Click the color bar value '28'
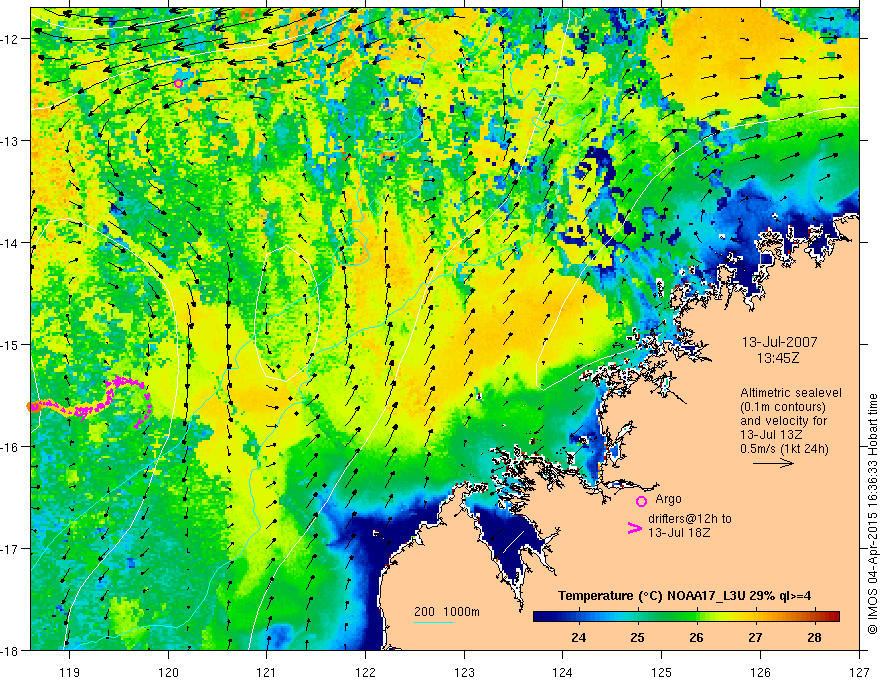The width and height of the screenshot is (880, 680). [814, 637]
